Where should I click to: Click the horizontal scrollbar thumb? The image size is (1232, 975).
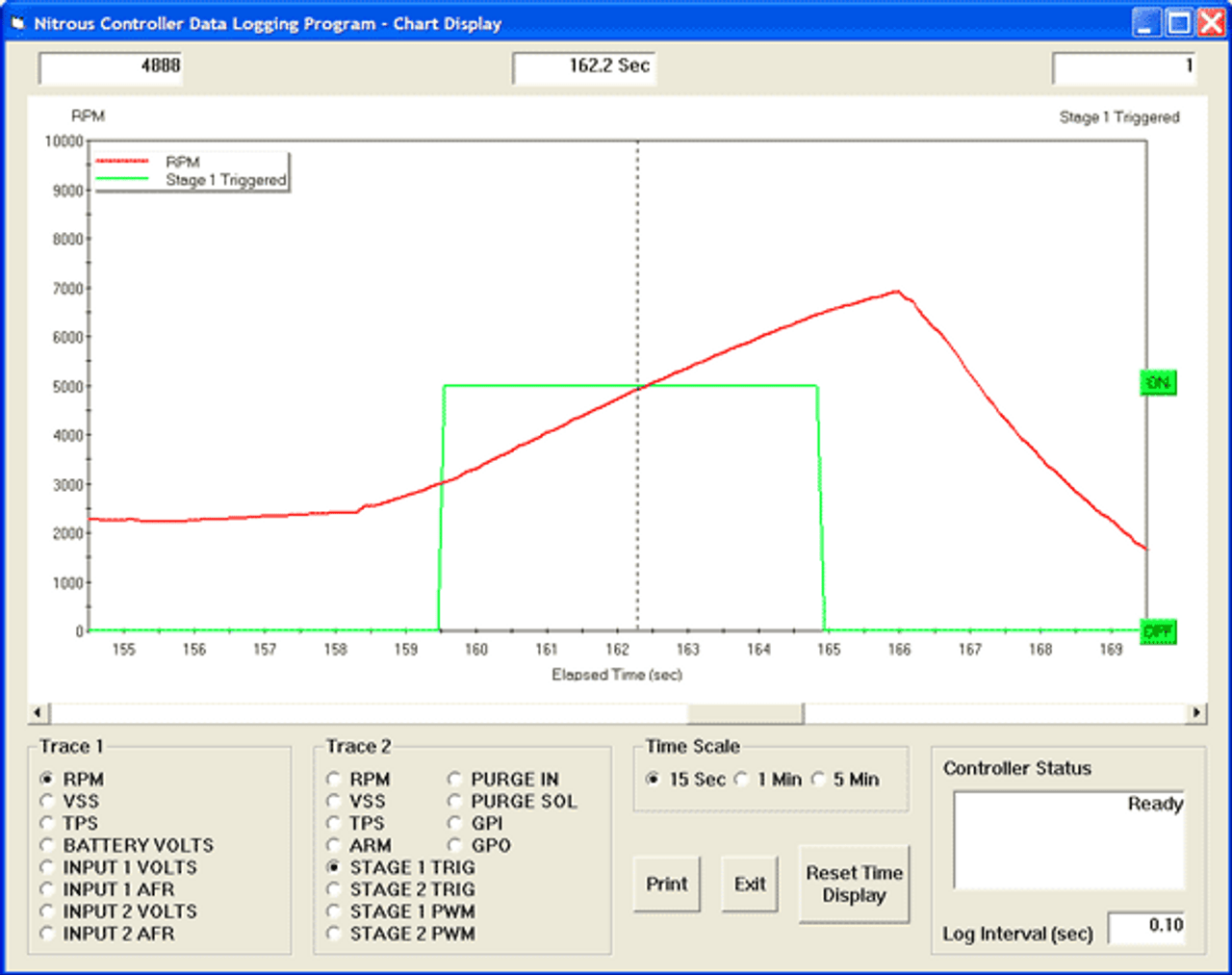745,713
